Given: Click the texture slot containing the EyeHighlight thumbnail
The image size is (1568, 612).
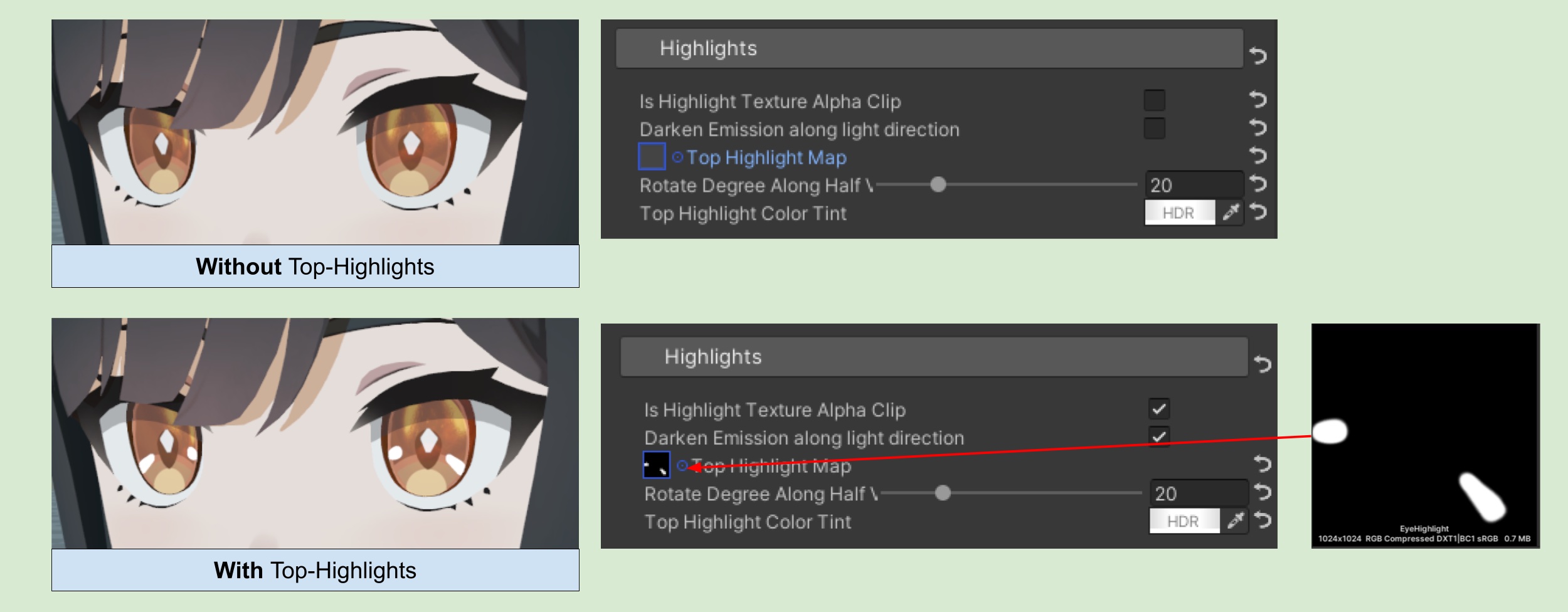Looking at the screenshot, I should click(x=656, y=465).
